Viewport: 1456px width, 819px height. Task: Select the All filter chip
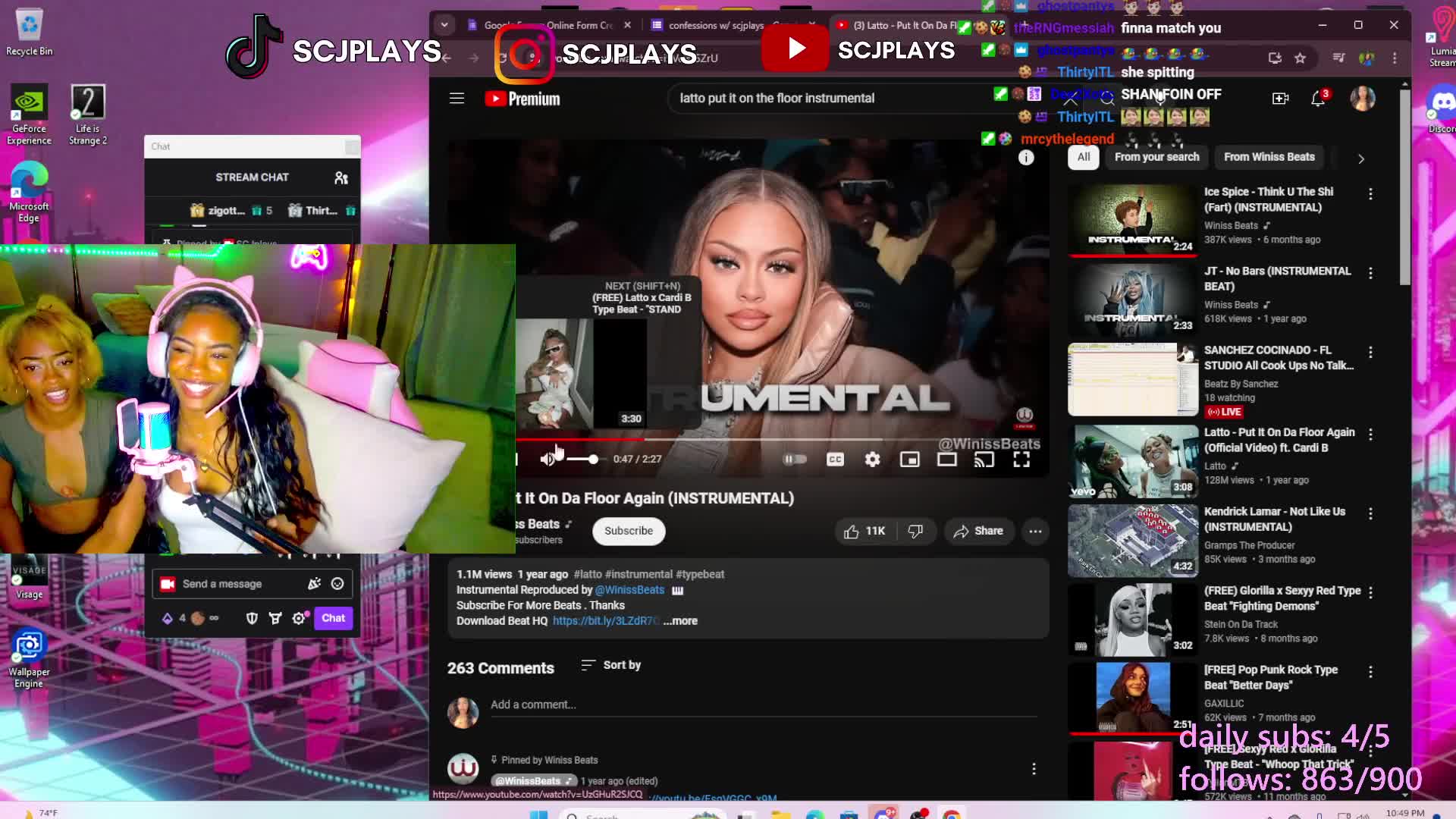click(x=1084, y=157)
